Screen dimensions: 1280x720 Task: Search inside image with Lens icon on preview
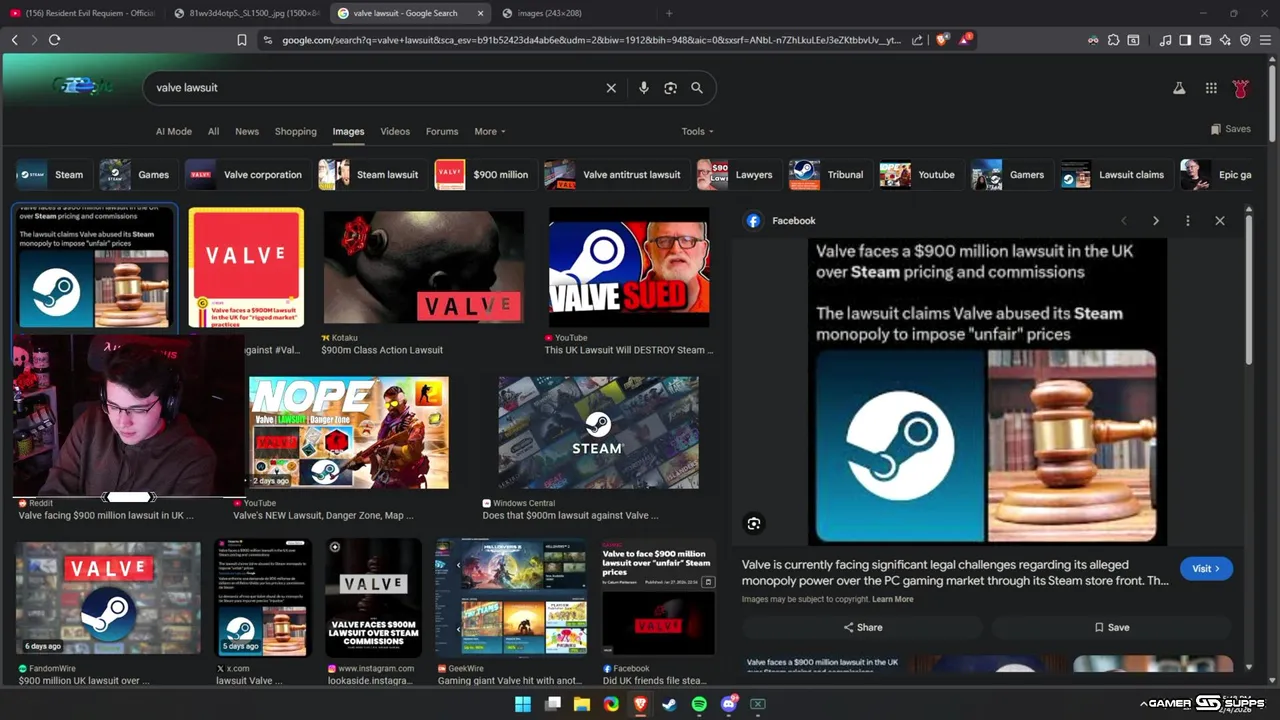pos(754,523)
